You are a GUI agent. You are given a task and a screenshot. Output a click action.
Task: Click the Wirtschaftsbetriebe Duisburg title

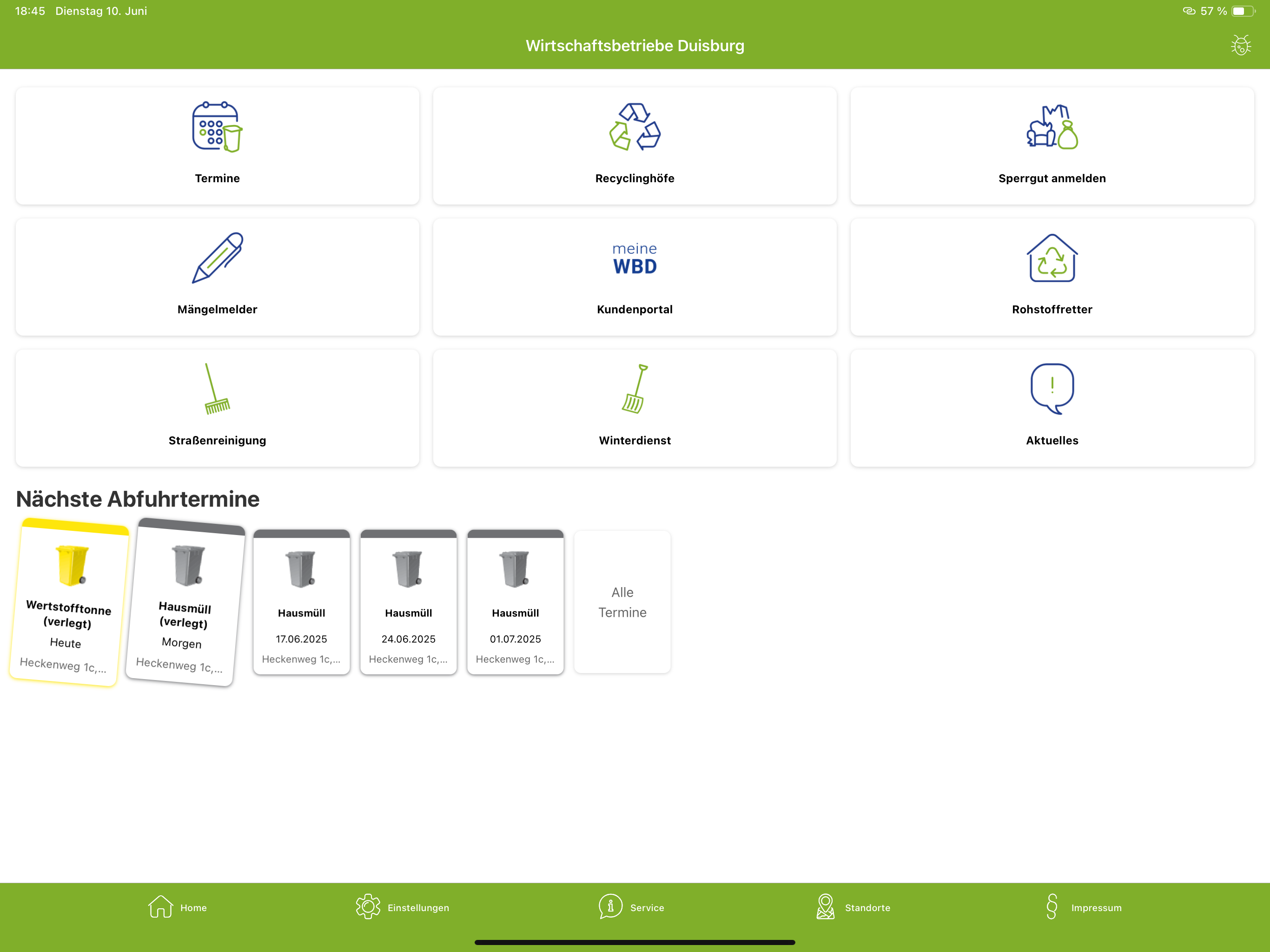pos(635,46)
